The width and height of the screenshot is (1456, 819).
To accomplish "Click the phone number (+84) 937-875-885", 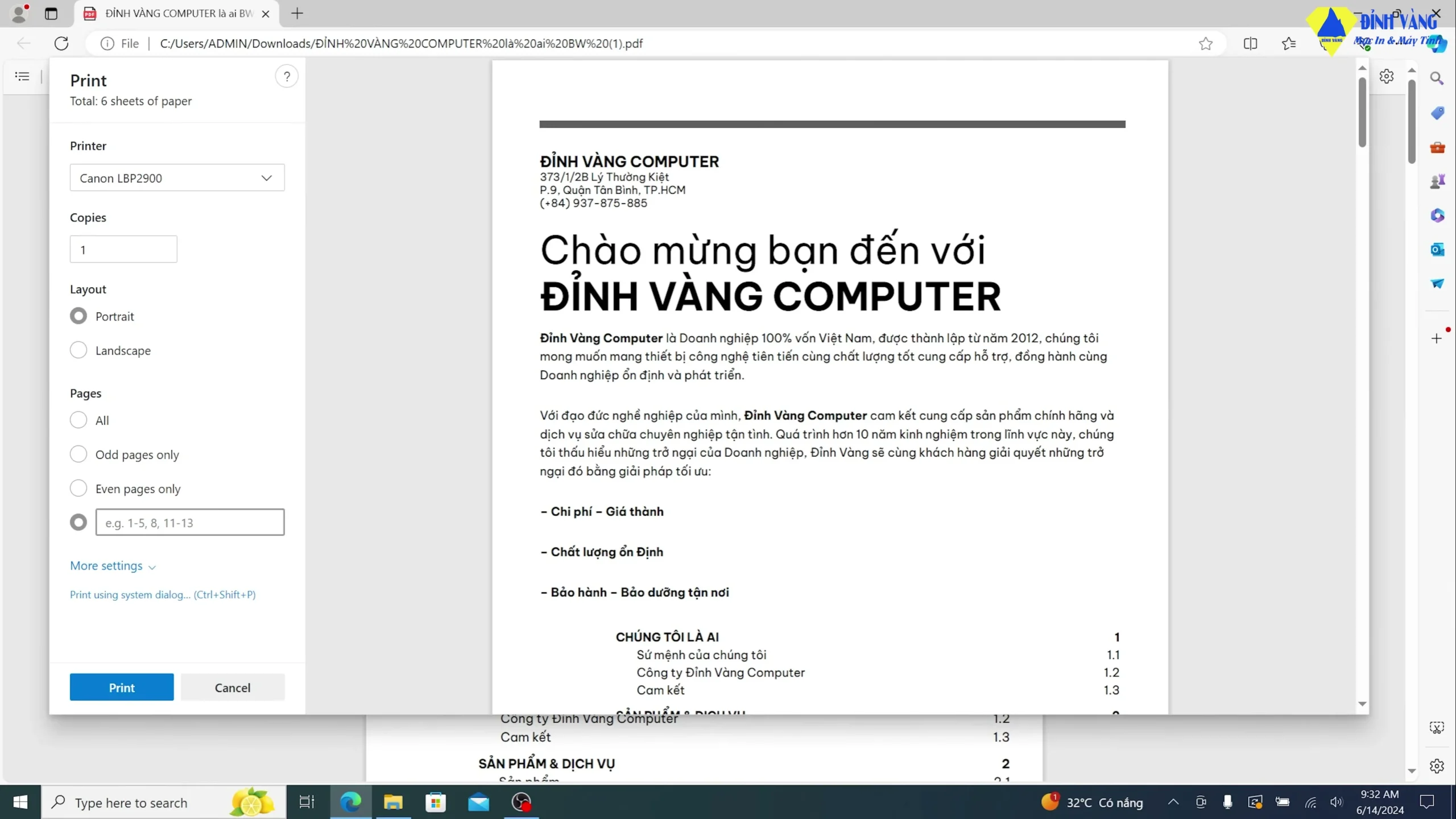I will (593, 203).
